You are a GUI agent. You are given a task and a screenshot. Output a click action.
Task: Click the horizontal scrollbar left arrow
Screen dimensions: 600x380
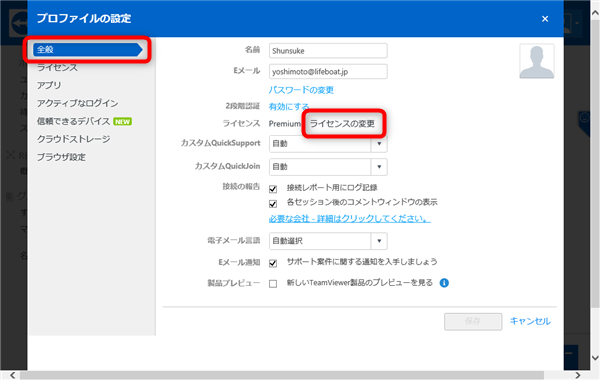click(x=13, y=375)
